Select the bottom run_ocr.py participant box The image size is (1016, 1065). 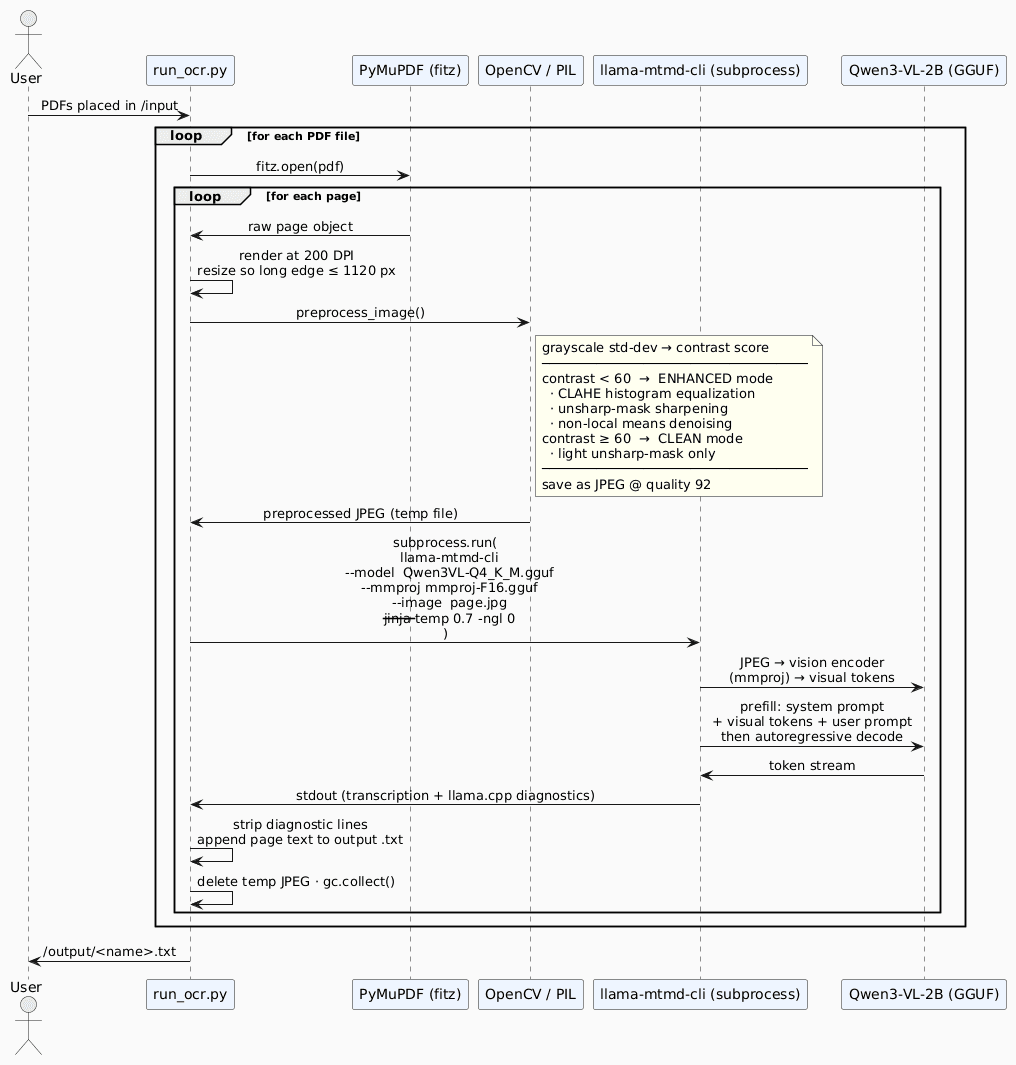click(x=190, y=994)
